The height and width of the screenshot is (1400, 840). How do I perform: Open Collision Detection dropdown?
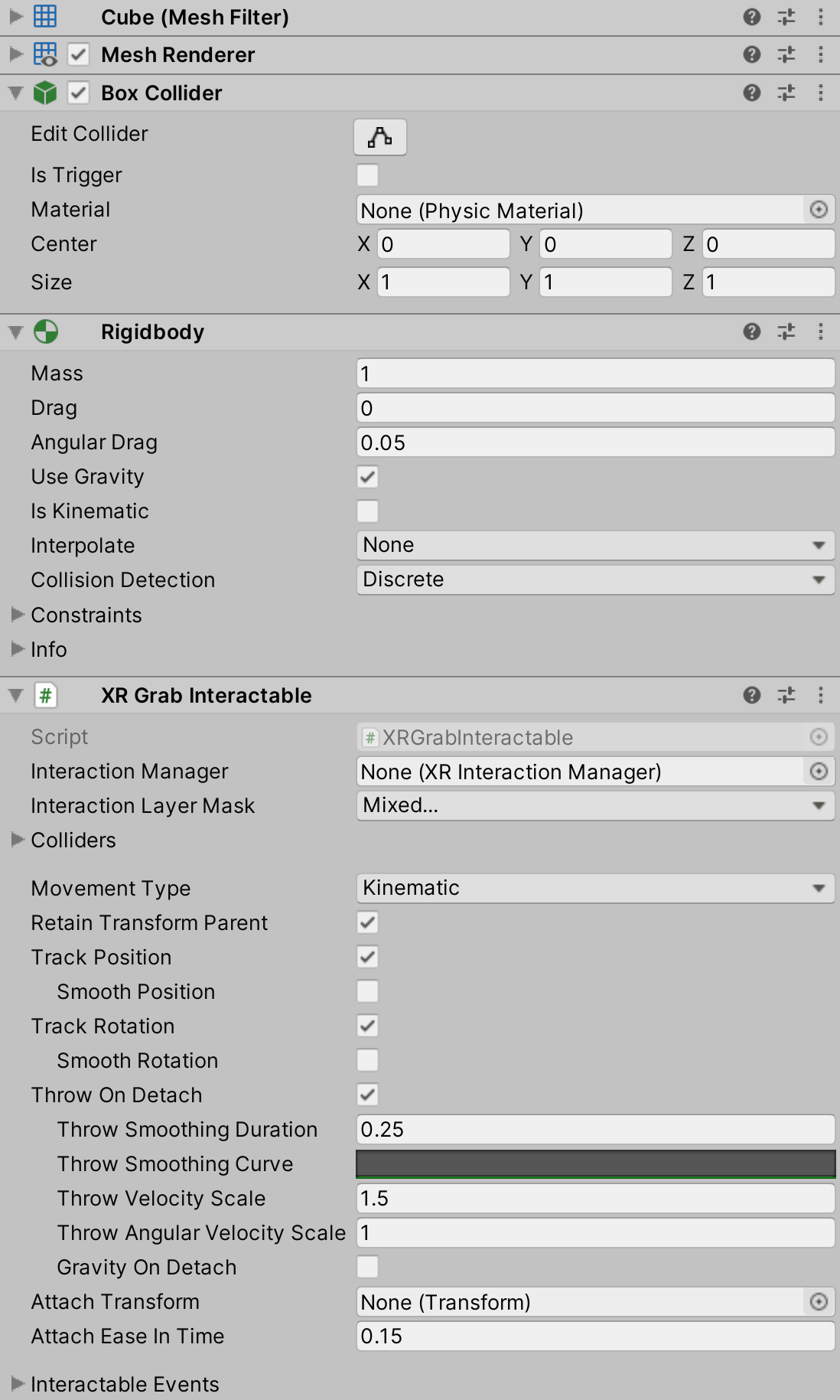coord(595,579)
